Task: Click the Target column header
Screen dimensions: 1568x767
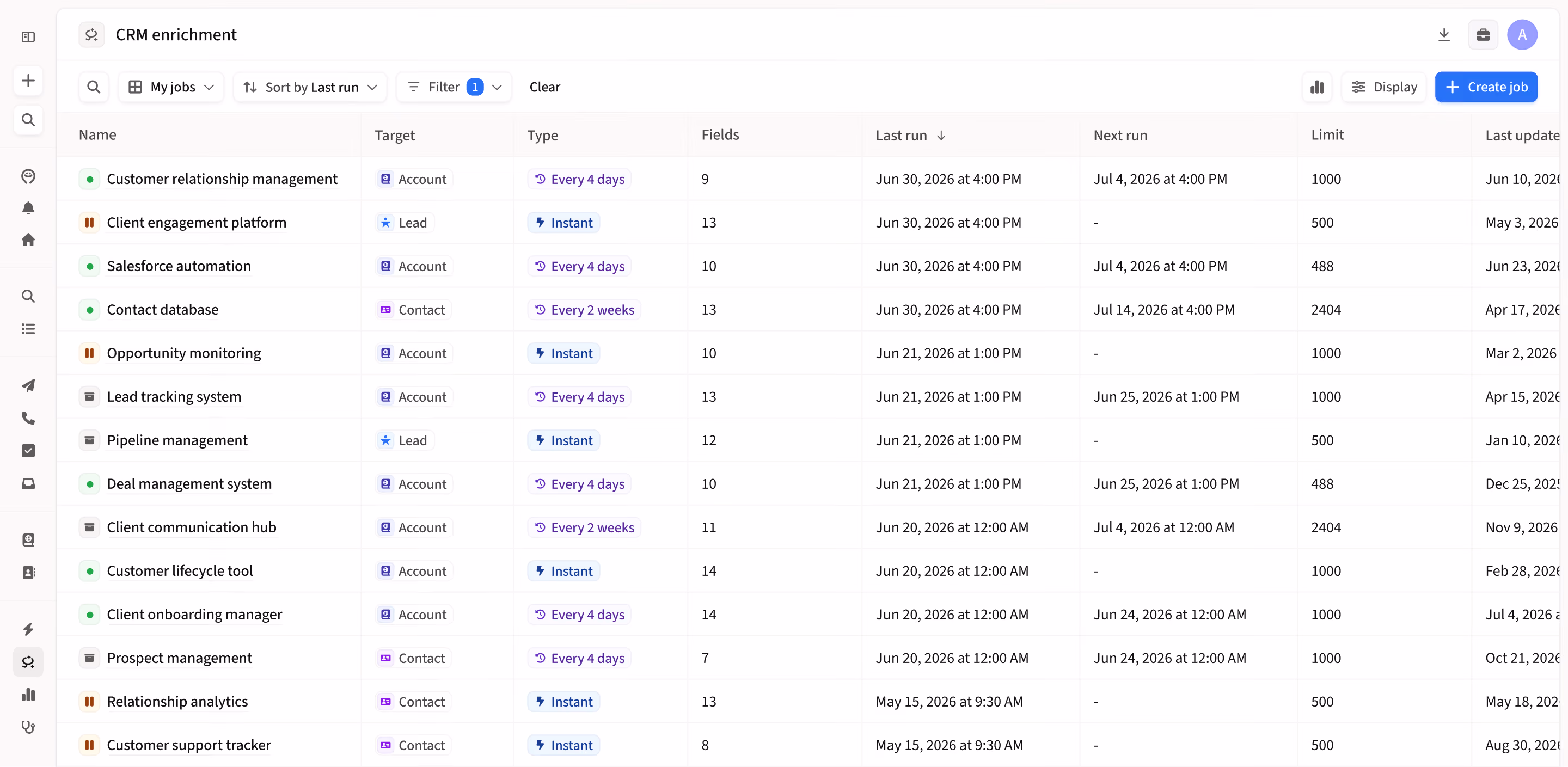Action: [x=394, y=135]
